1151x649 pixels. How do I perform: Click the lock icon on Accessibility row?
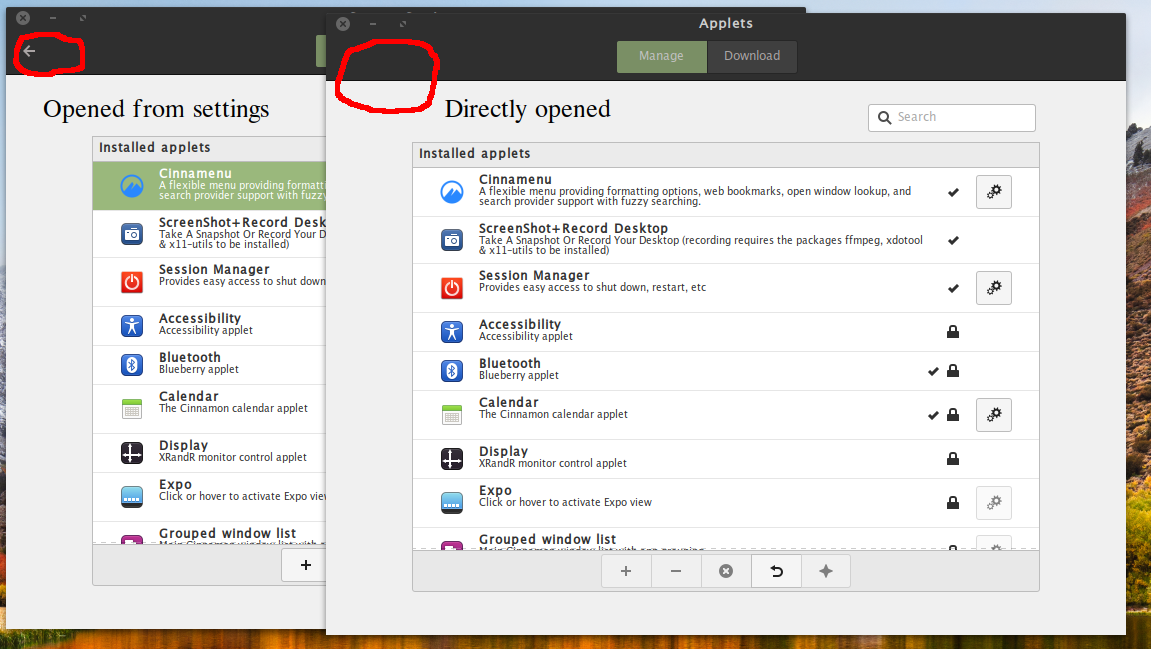tap(953, 332)
